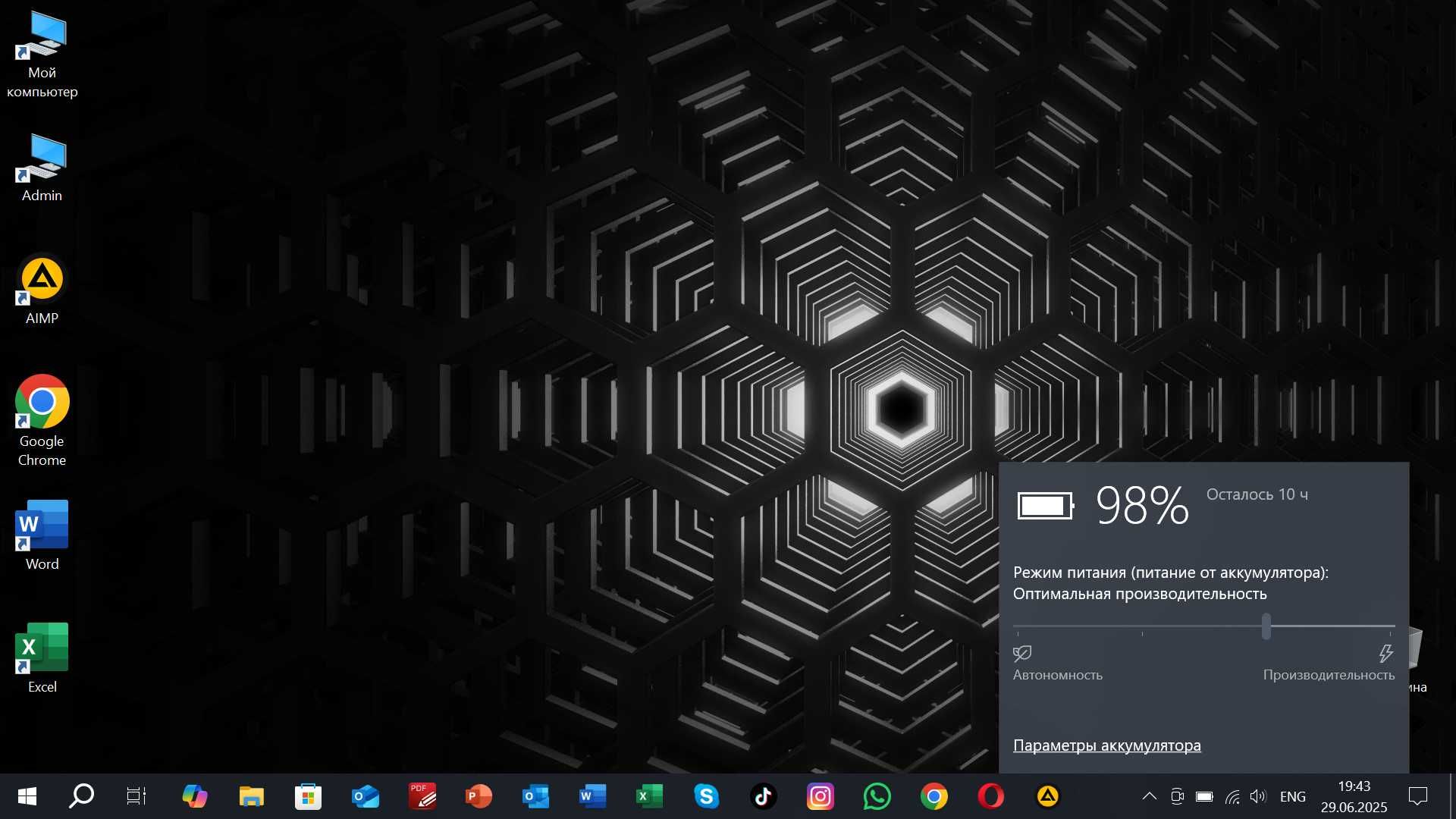Launch the red PDF editor app
The width and height of the screenshot is (1456, 819).
tap(422, 796)
